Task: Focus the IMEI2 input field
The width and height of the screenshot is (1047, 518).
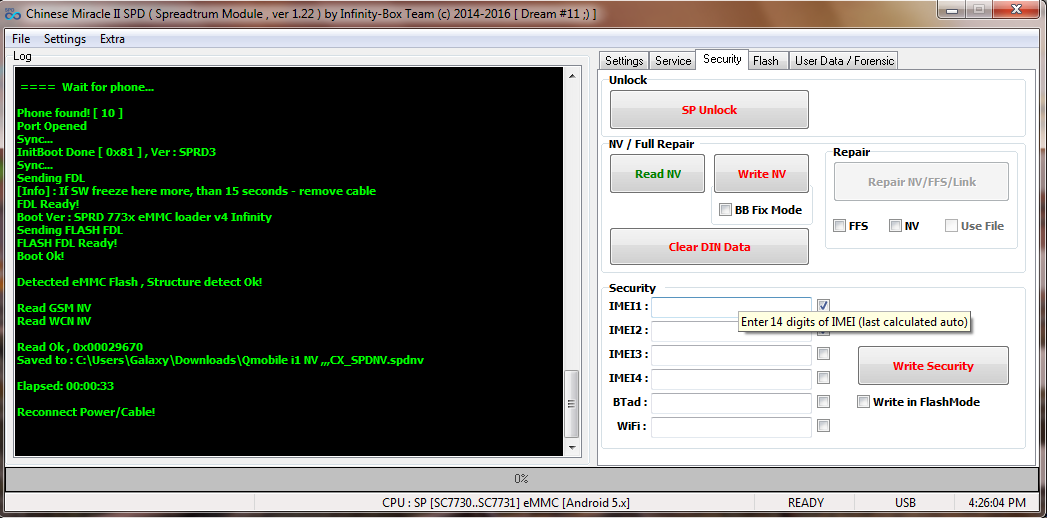Action: [x=732, y=331]
